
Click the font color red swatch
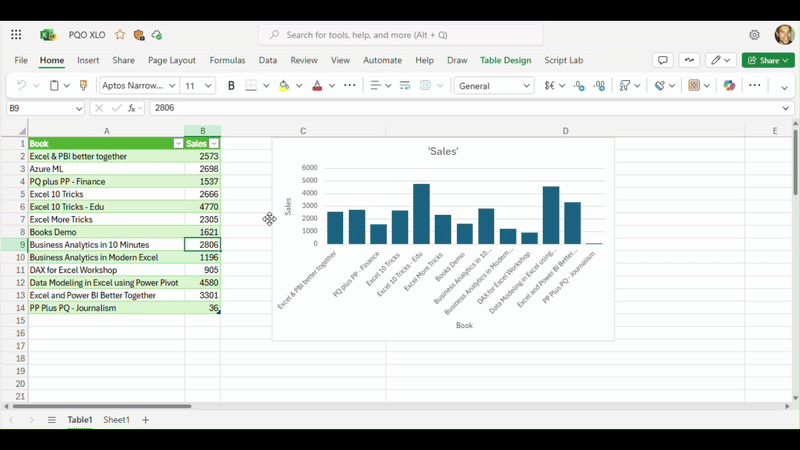pos(317,86)
